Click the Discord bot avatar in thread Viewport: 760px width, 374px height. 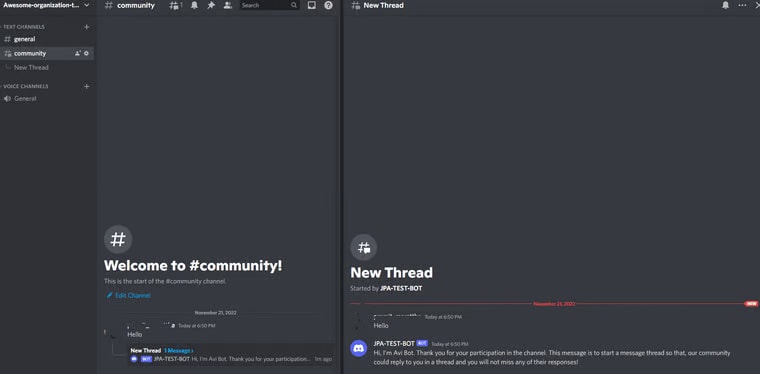359,348
